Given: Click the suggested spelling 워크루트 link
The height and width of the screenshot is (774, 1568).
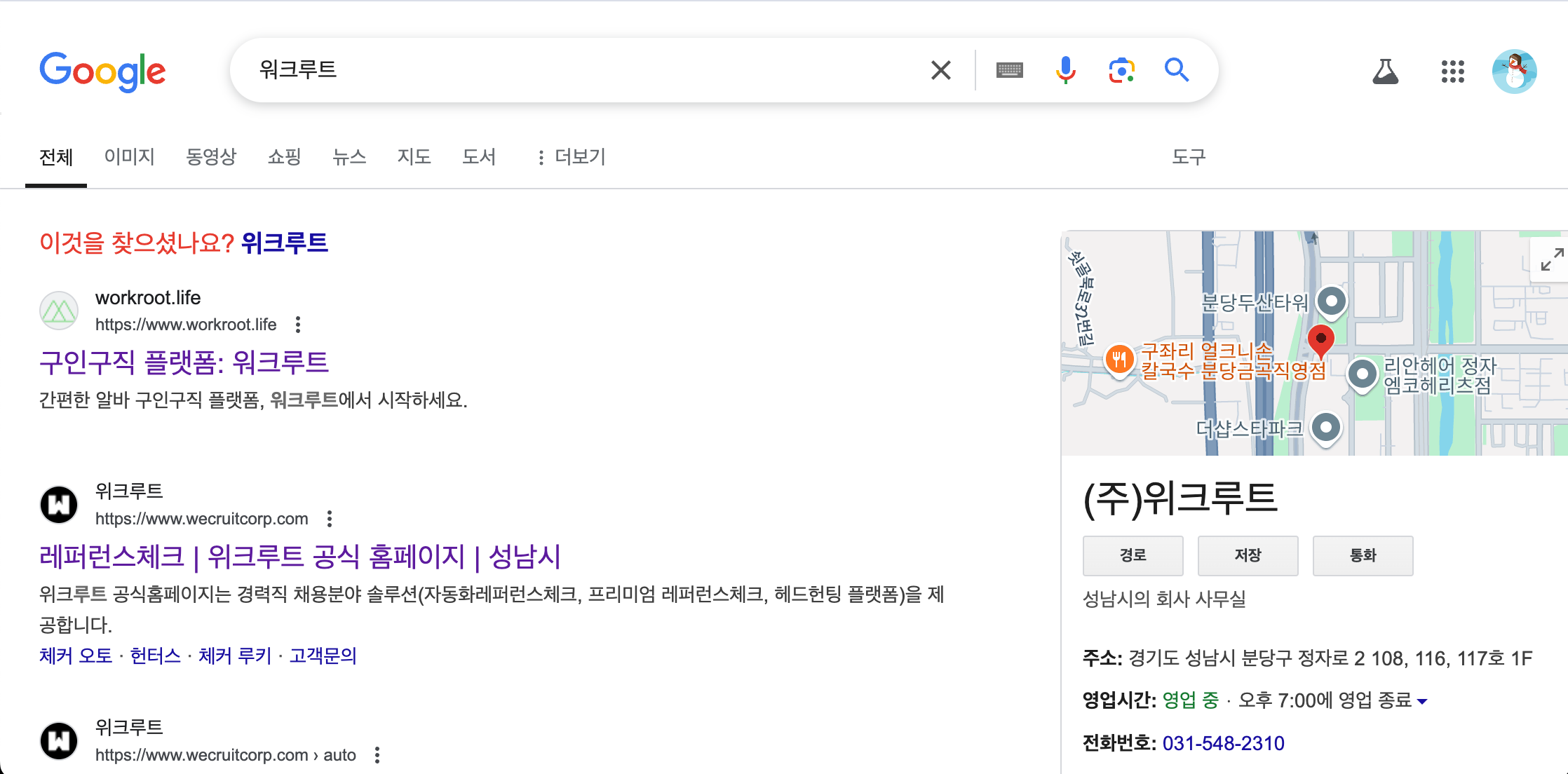Looking at the screenshot, I should [x=285, y=243].
